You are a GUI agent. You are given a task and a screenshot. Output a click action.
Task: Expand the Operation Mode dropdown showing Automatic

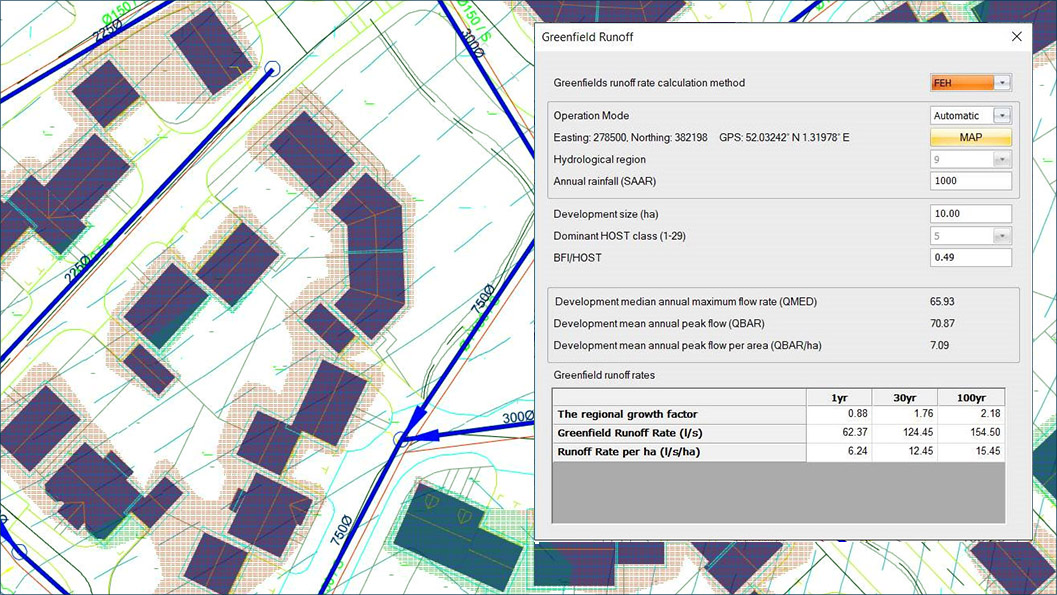(1003, 115)
